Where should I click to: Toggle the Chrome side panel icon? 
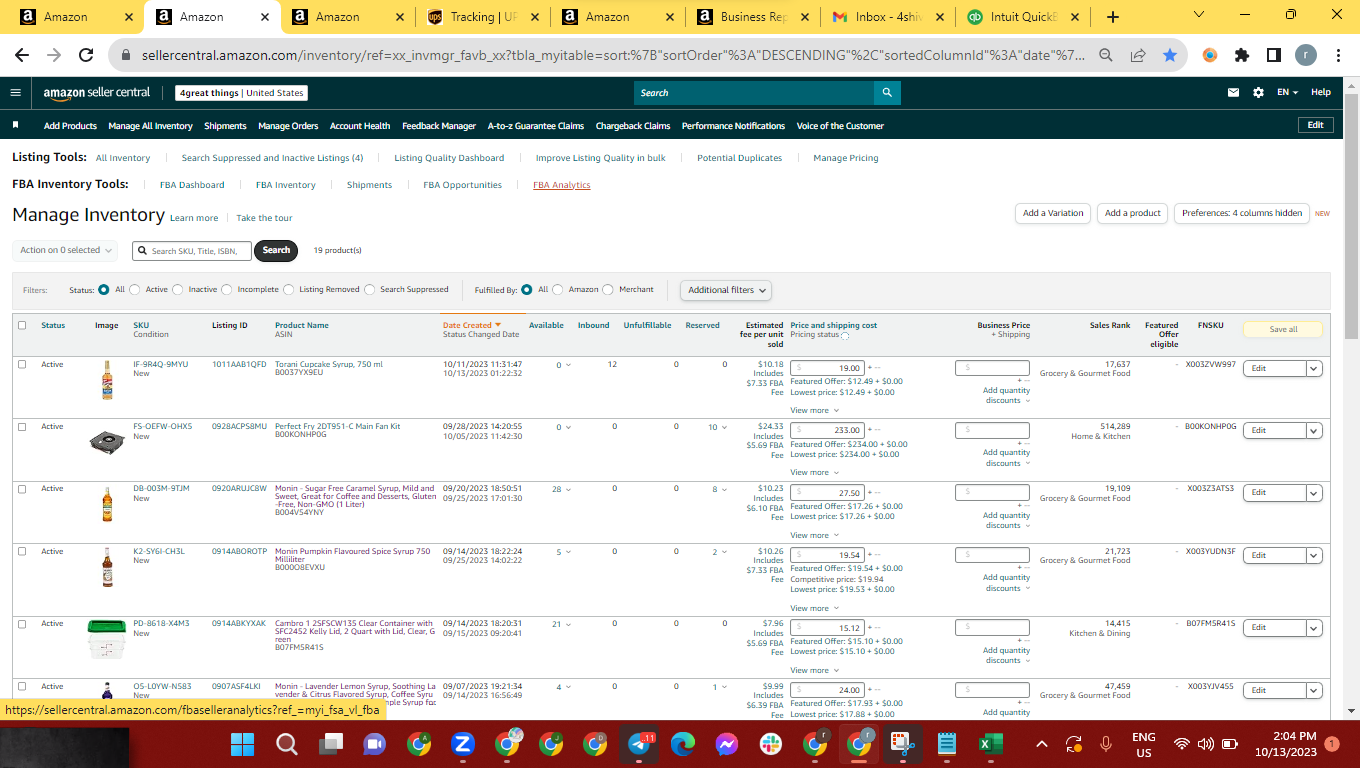point(1274,56)
